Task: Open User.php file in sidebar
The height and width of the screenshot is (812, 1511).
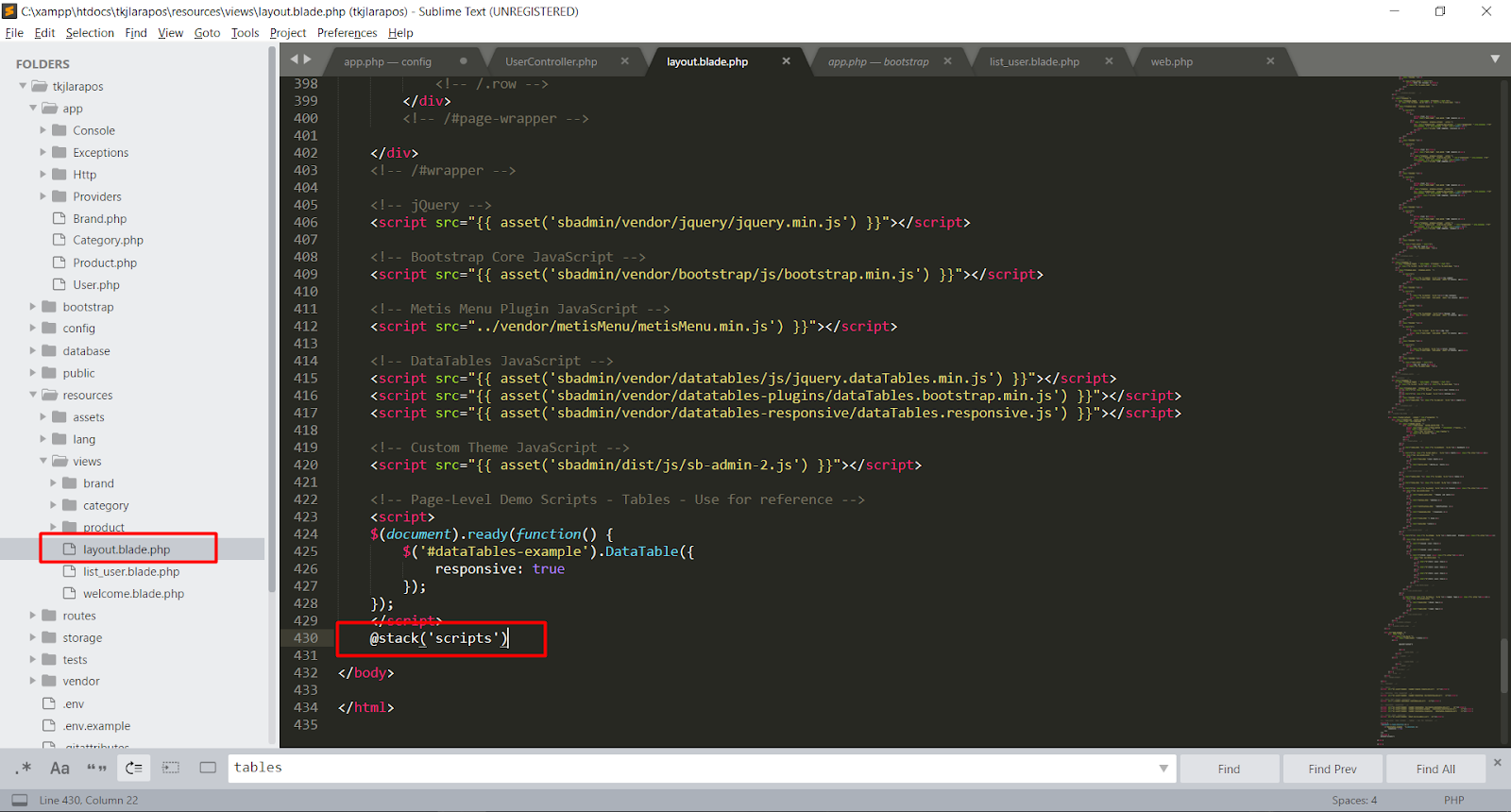Action: (x=95, y=285)
